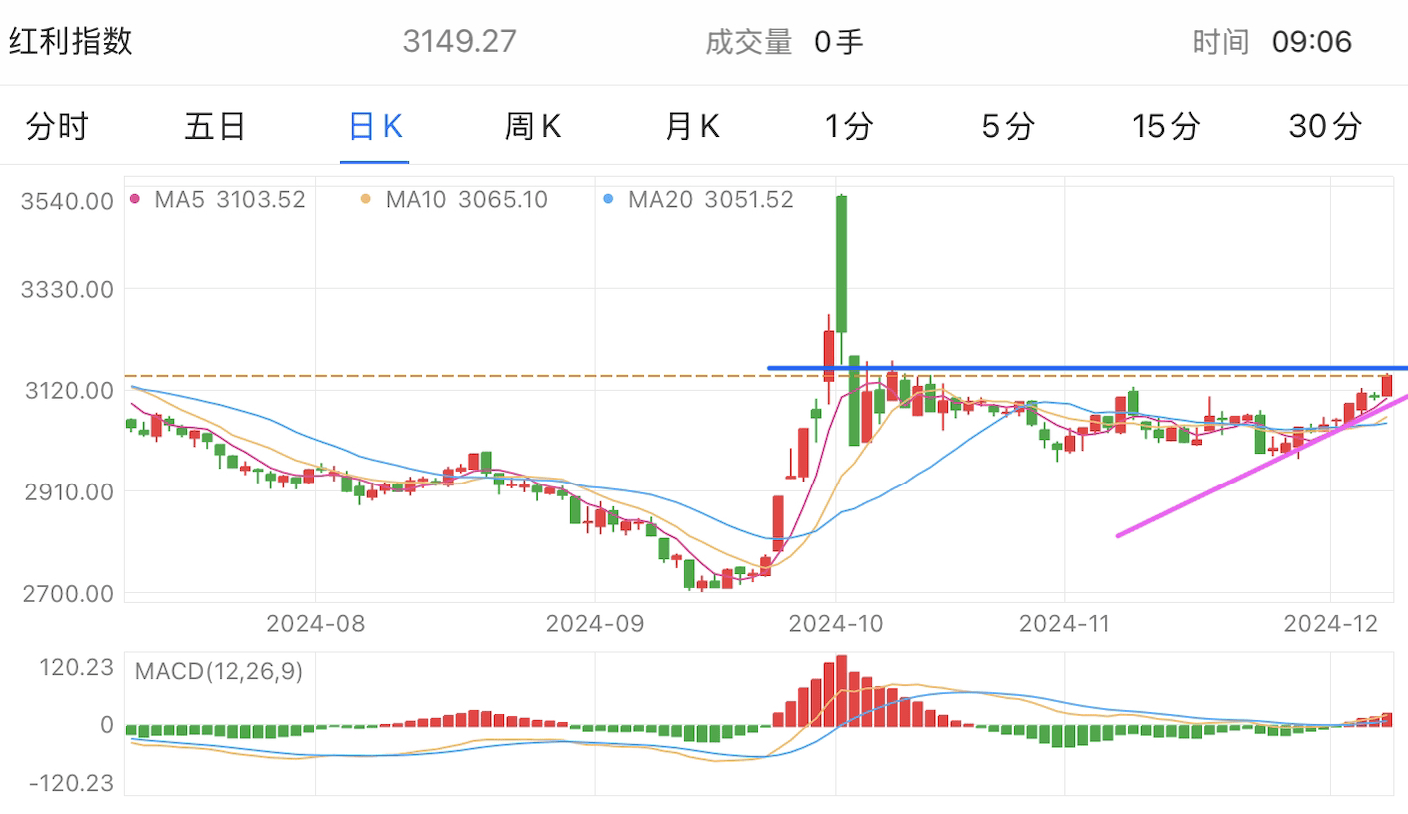
Task: Click the blue MA20 legend dot
Action: tap(608, 199)
